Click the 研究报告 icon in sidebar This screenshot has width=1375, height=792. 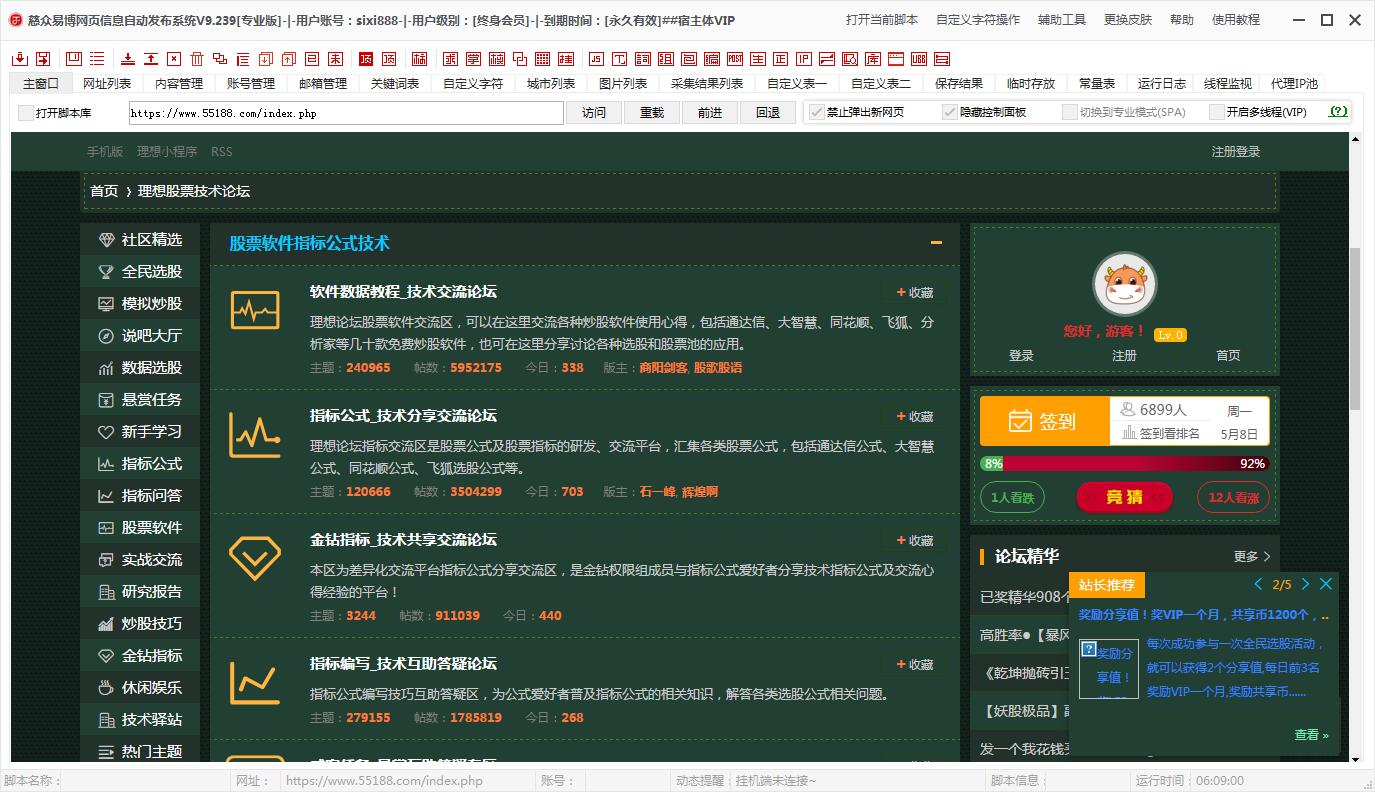point(106,592)
